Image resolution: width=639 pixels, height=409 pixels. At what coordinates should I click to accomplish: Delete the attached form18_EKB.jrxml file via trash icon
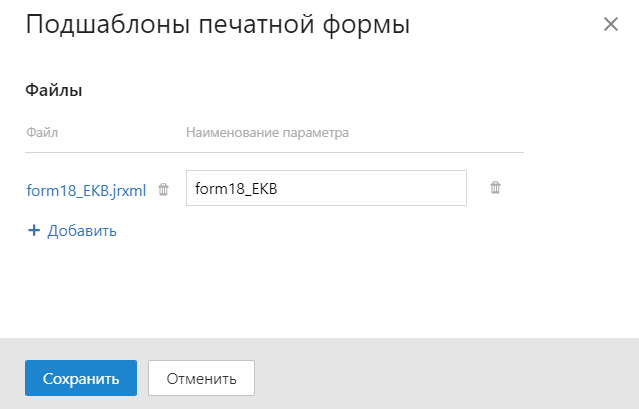tap(163, 189)
